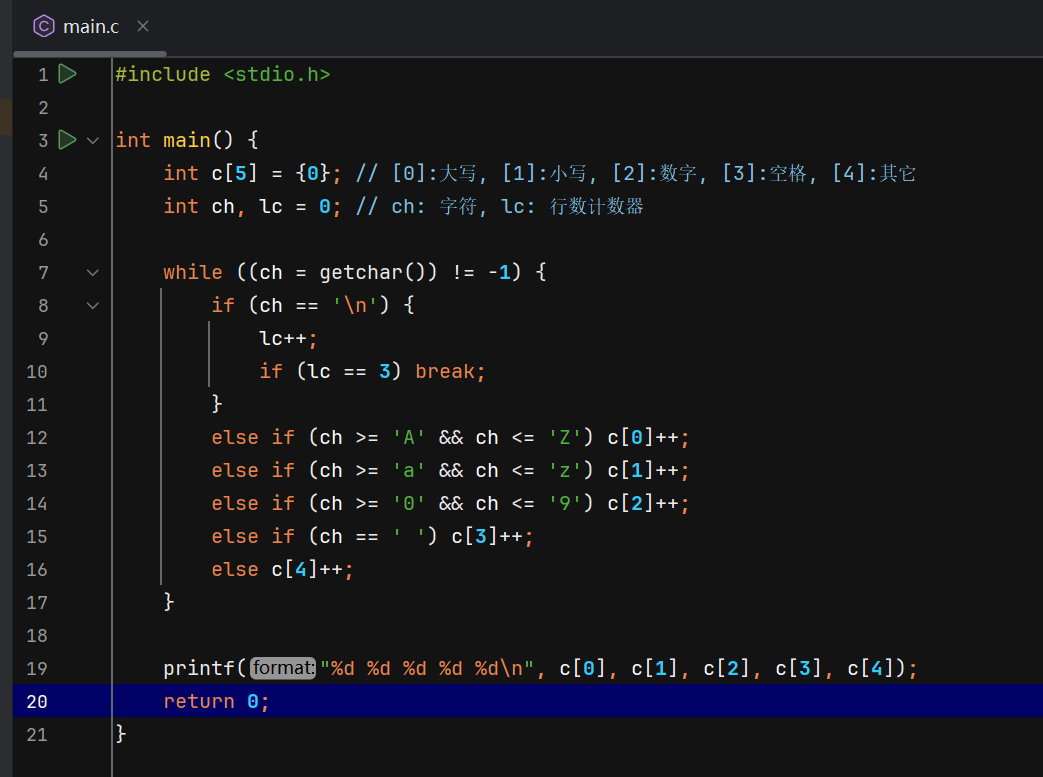Click line number 10 in the gutter
Image resolution: width=1043 pixels, height=777 pixels.
click(x=37, y=371)
